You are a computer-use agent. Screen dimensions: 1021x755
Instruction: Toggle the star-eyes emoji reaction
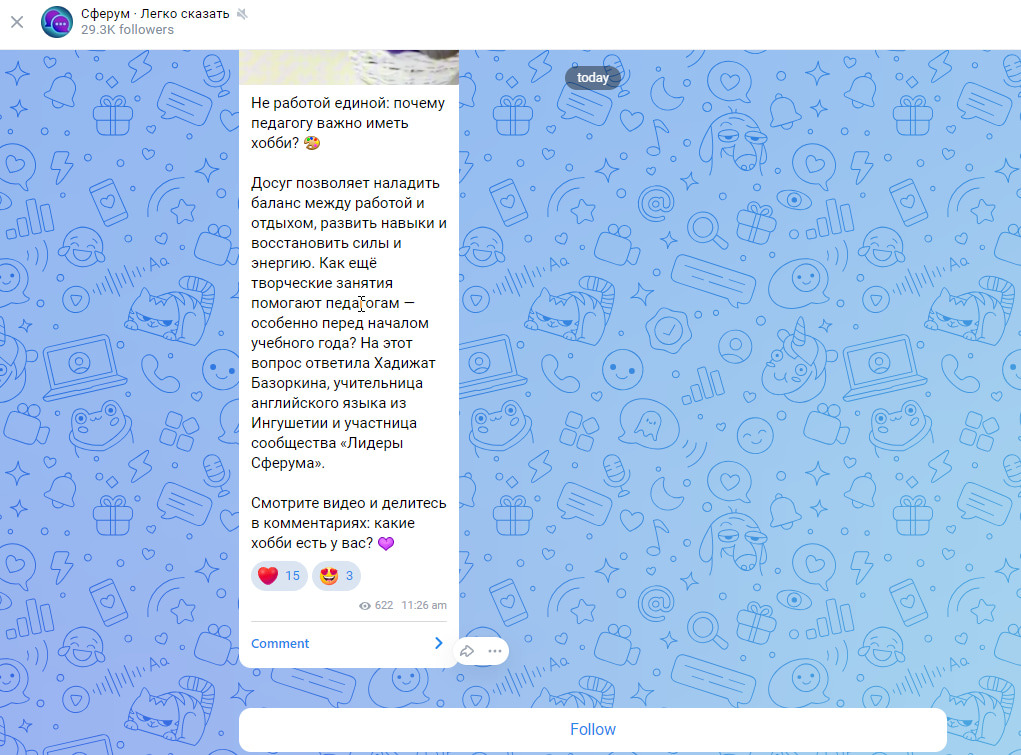(336, 576)
